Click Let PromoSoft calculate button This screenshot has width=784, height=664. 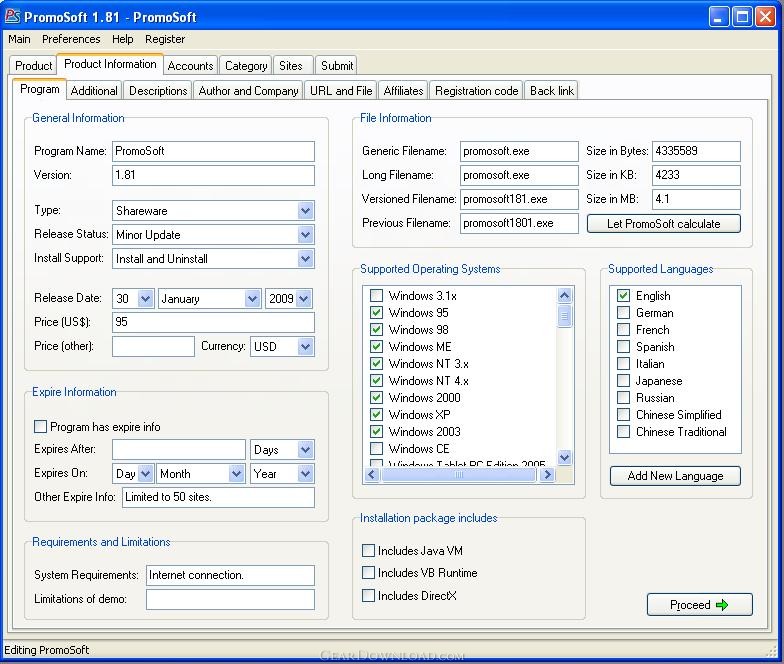[x=663, y=224]
